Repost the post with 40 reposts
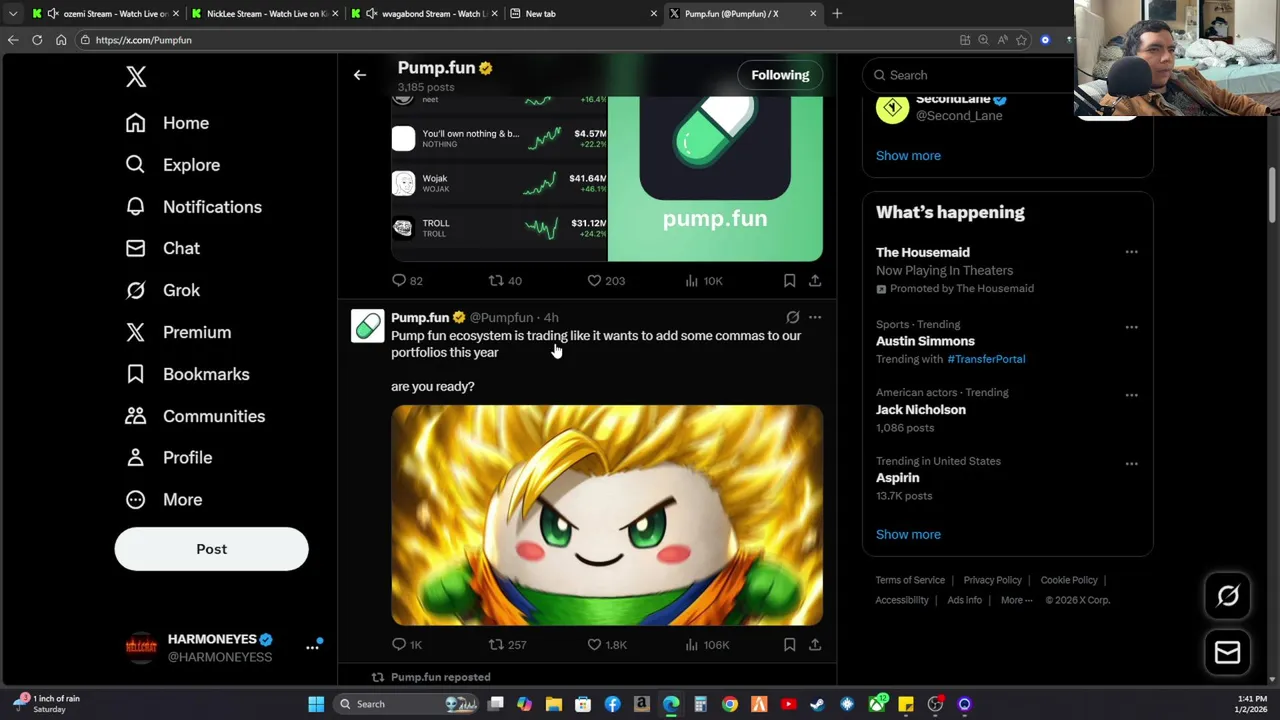 point(504,281)
